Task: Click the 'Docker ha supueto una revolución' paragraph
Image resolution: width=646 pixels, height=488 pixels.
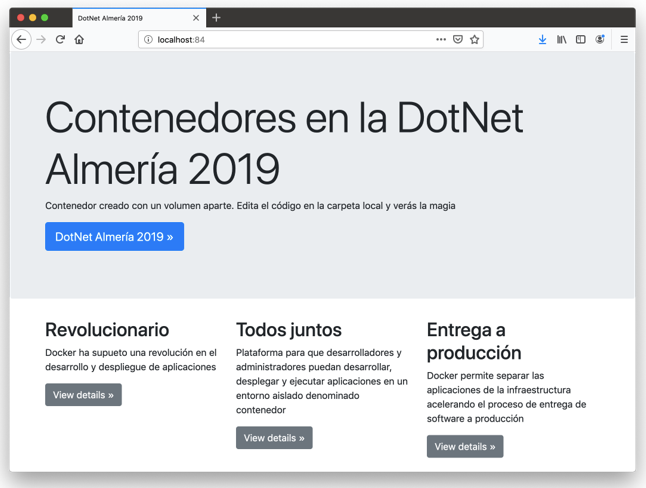Action: coord(131,360)
